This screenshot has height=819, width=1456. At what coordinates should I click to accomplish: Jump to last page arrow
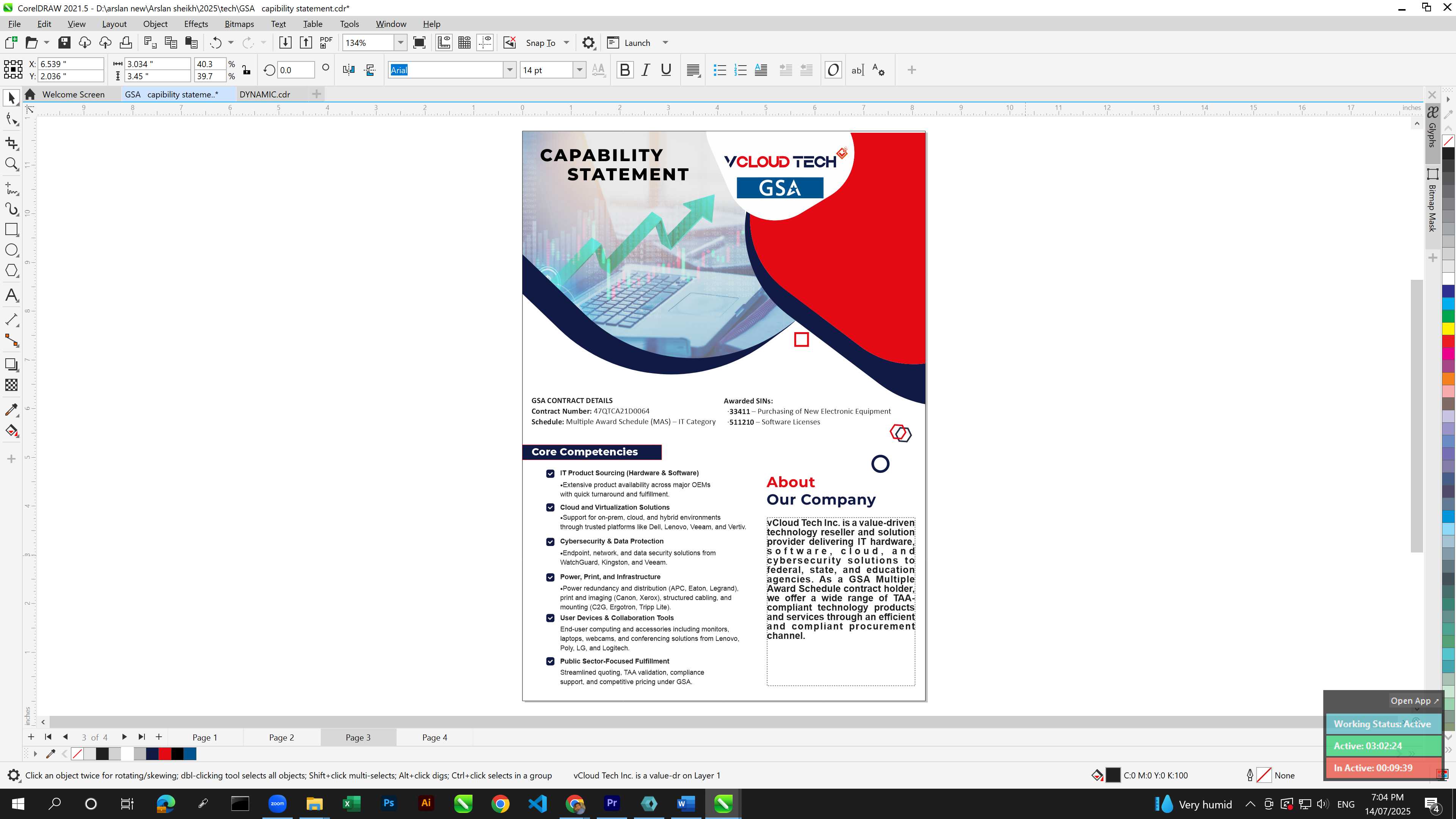click(142, 737)
